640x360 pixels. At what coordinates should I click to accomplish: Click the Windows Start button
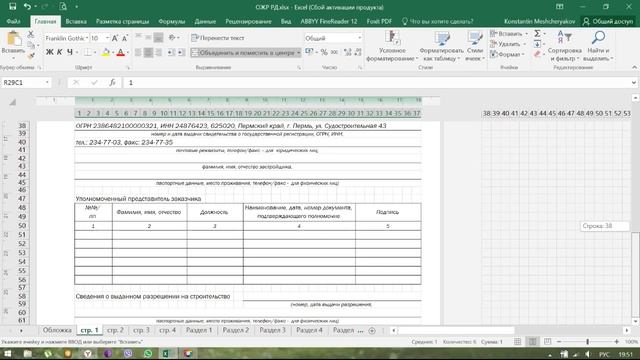tap(7, 353)
